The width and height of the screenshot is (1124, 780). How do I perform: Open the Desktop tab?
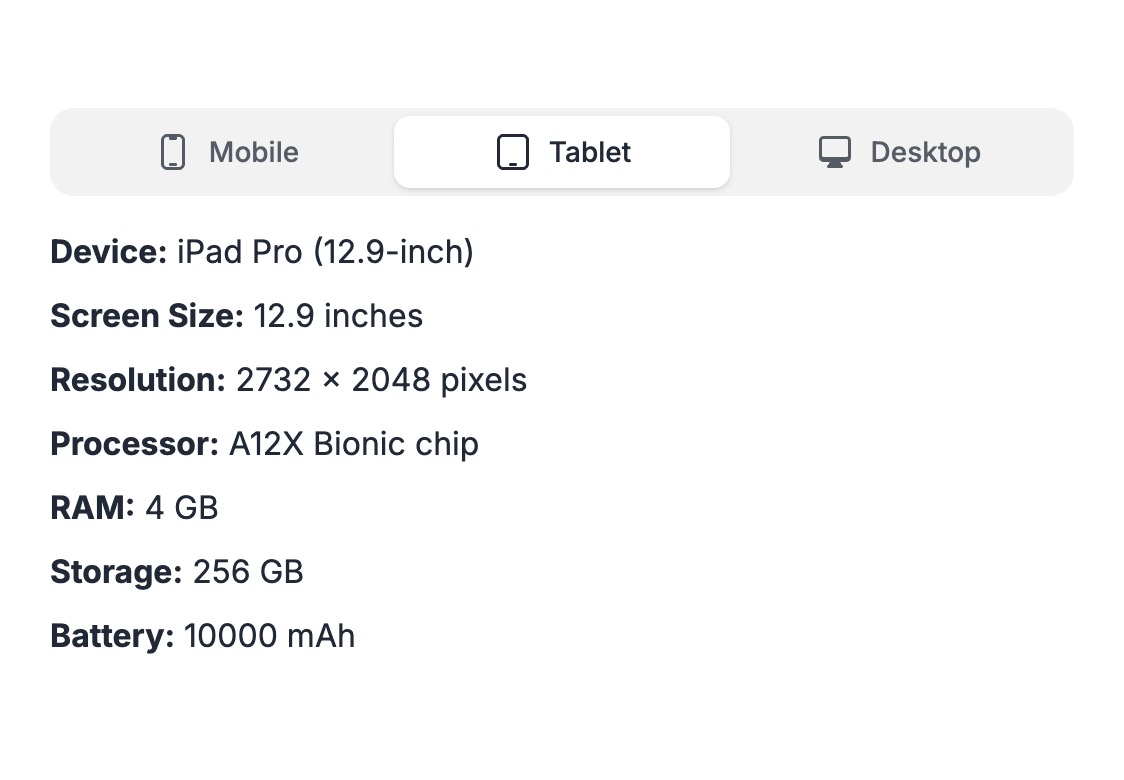pyautogui.click(x=925, y=152)
